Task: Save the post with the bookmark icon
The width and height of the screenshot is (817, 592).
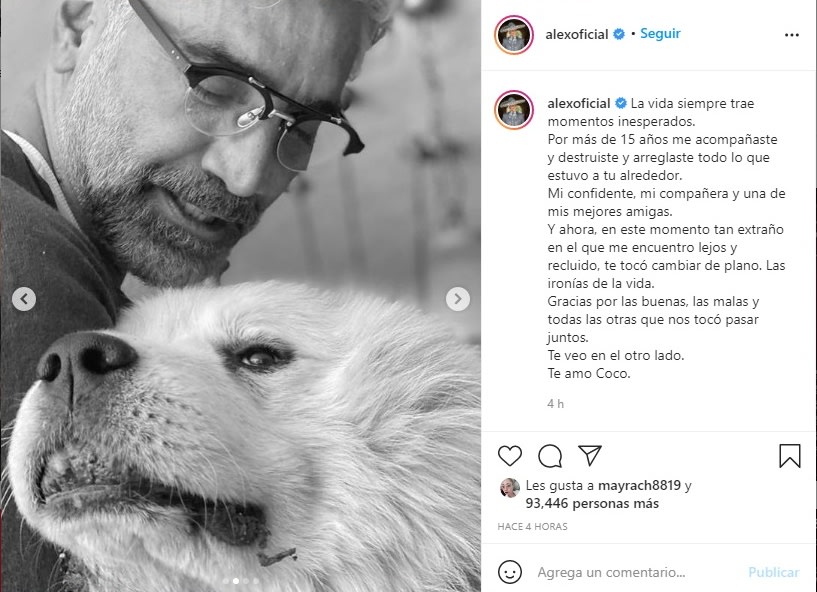Action: [789, 456]
